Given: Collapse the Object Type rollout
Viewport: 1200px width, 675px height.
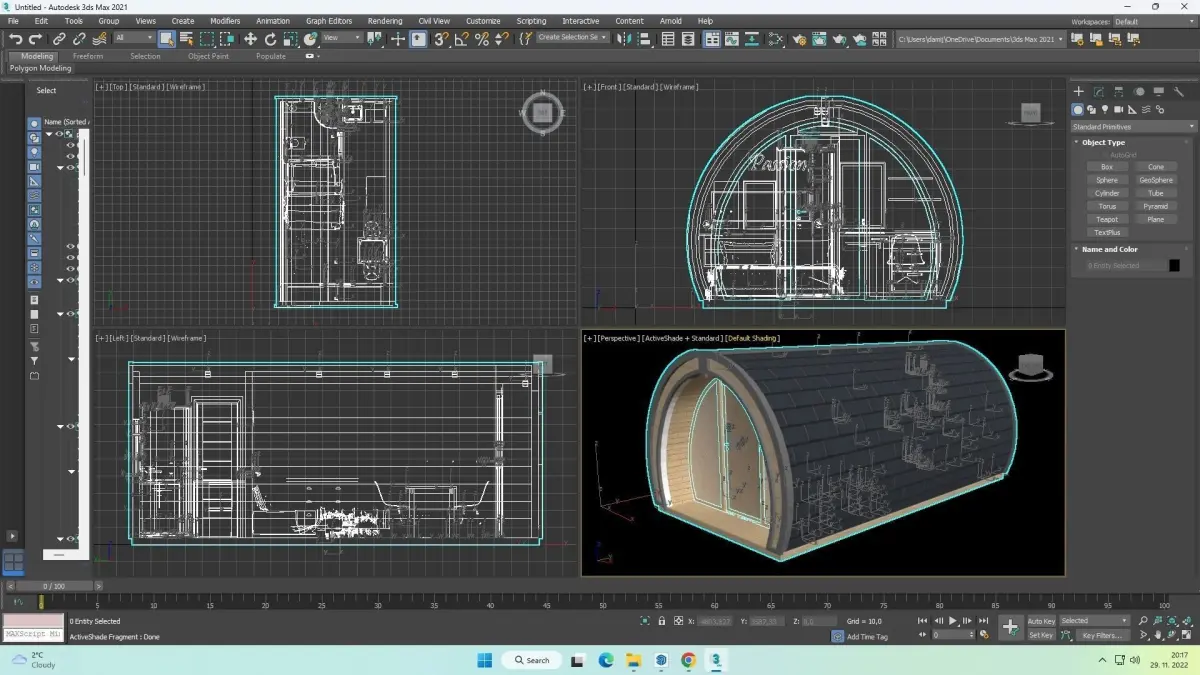Looking at the screenshot, I should [1103, 142].
